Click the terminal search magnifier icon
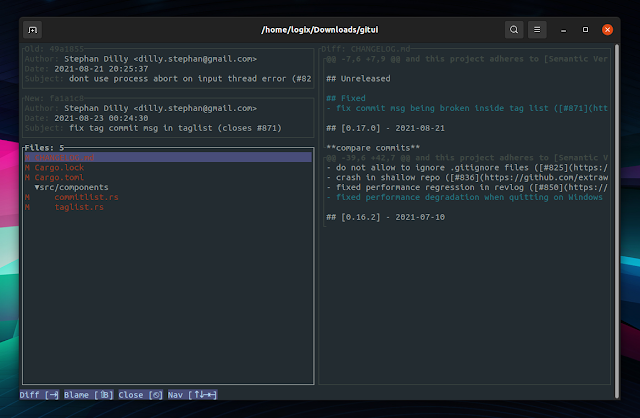Screen dimensions: 640x418 513,30
